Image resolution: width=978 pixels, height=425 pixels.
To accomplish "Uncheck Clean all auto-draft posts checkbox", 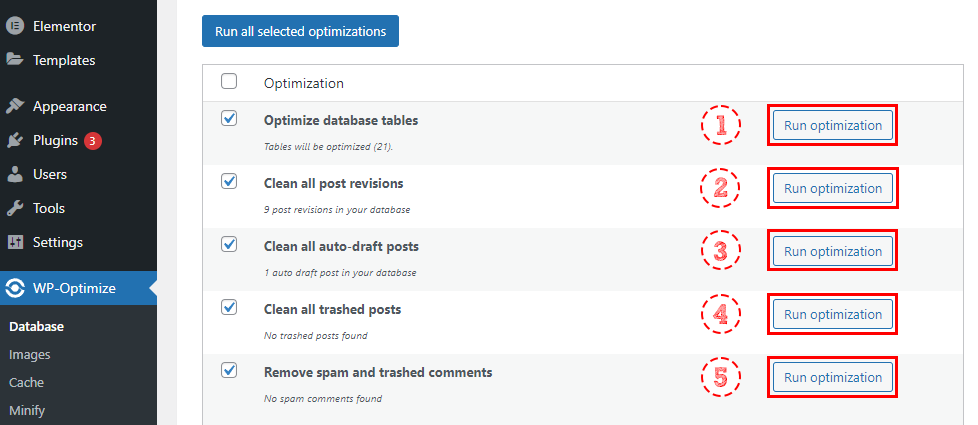I will pyautogui.click(x=229, y=244).
